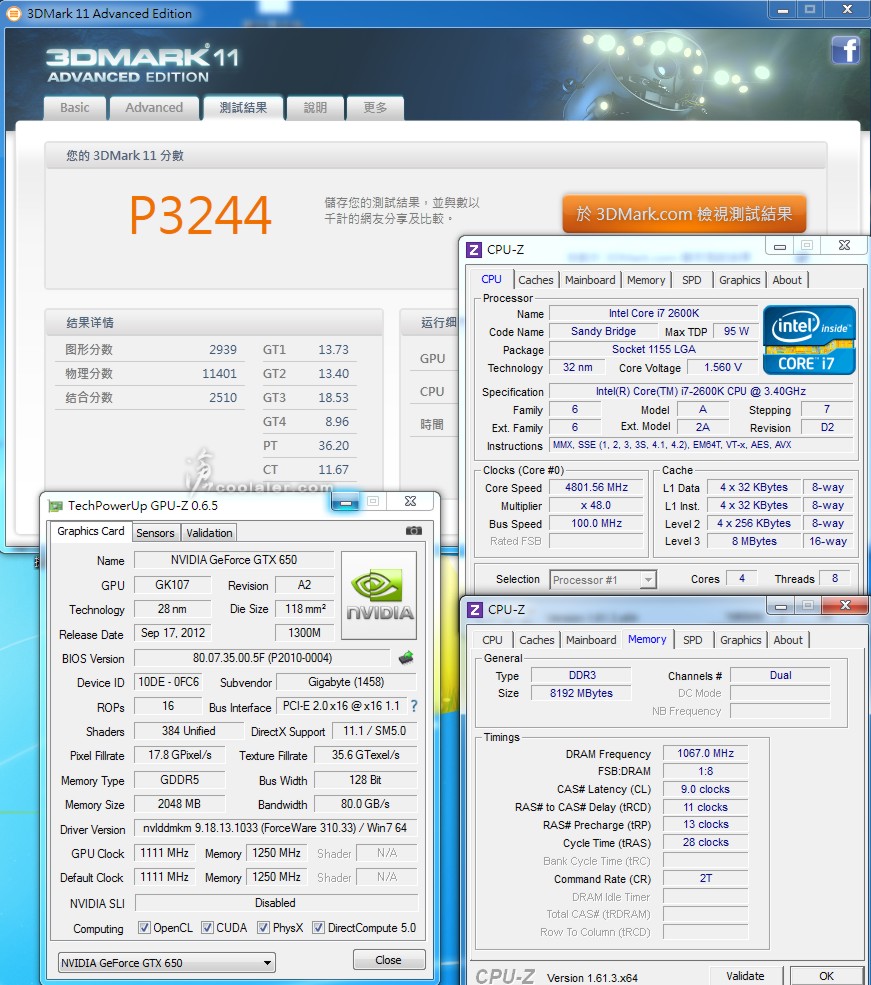
Task: Toggle the OpenCL checkbox in GPU-Z
Action: pos(144,928)
